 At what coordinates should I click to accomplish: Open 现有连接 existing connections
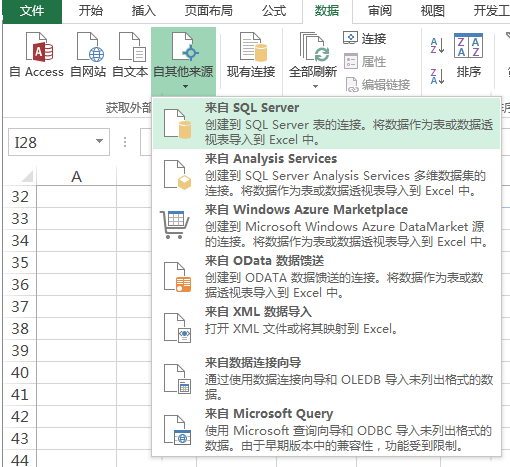[x=251, y=55]
